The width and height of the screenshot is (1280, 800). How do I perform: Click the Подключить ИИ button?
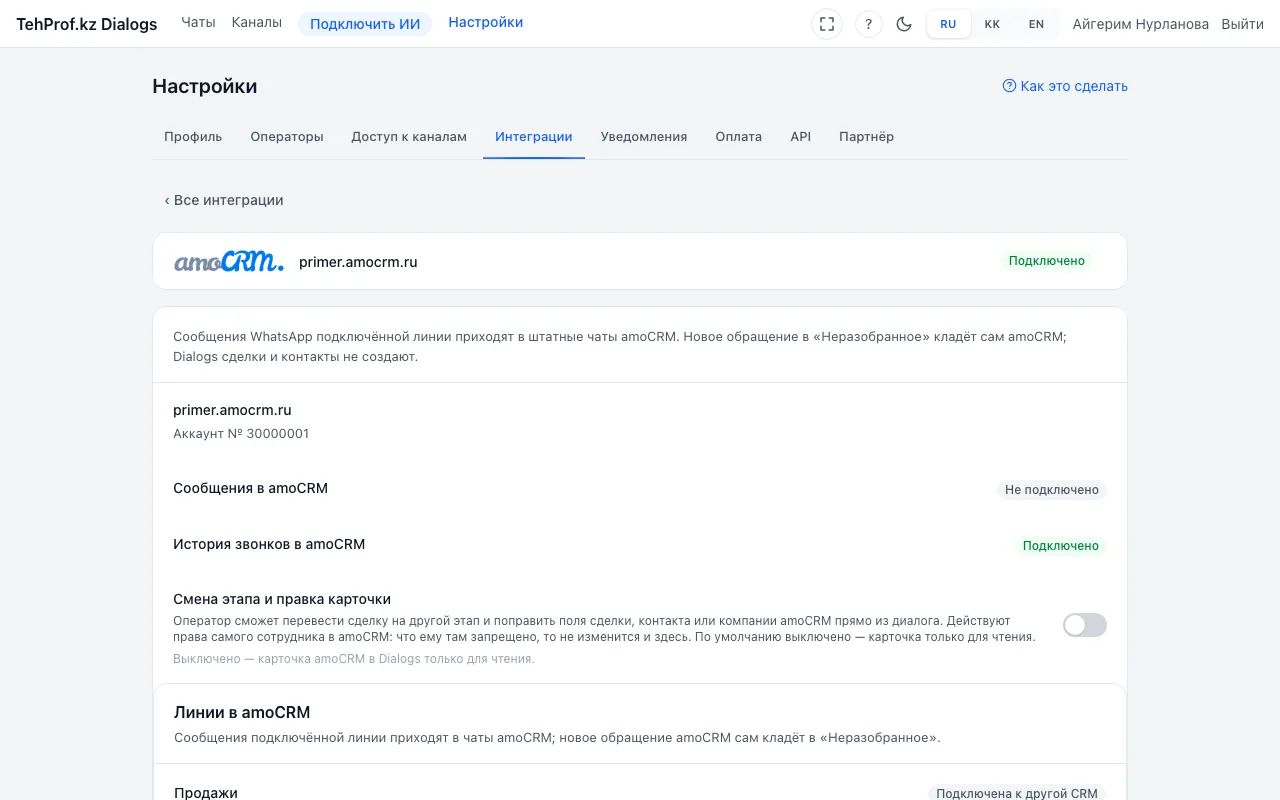[x=365, y=24]
